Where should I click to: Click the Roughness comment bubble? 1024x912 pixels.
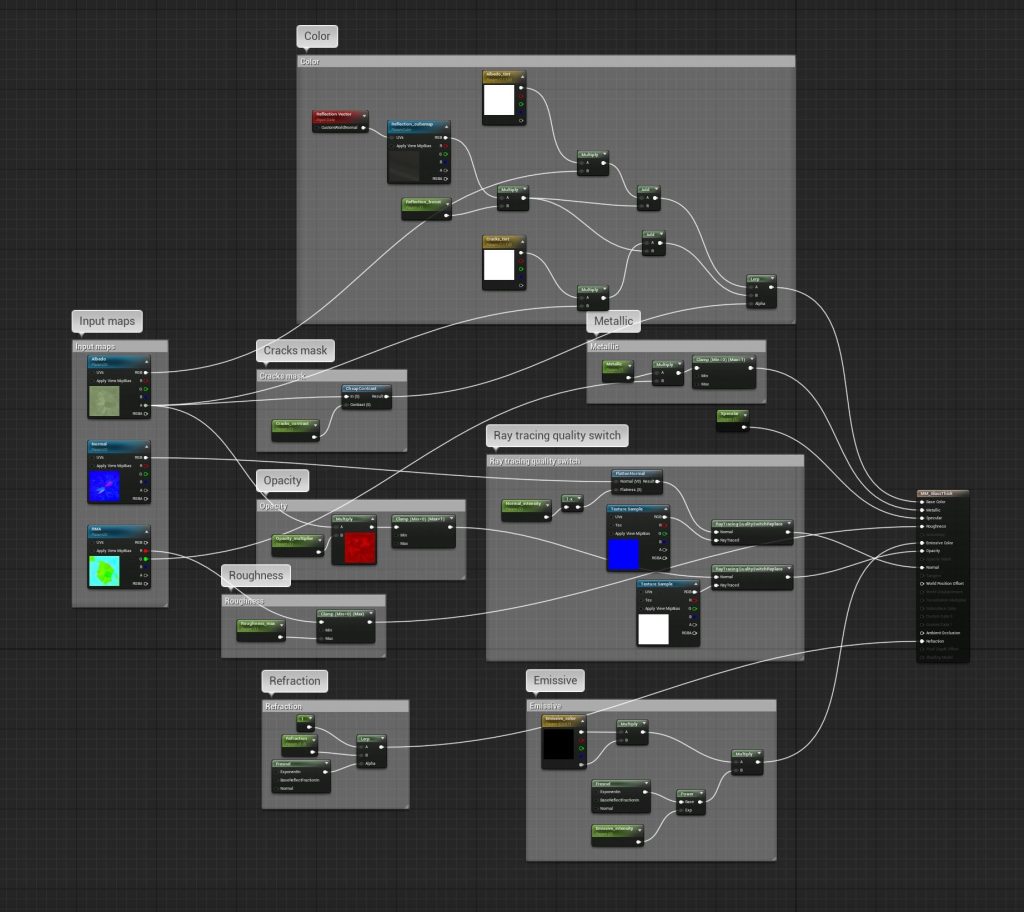(x=256, y=575)
